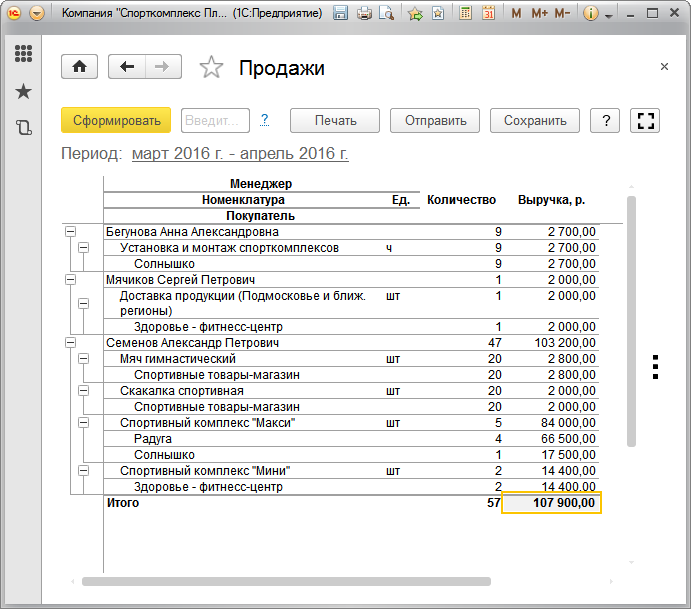Open the calendar icon in title bar
The height and width of the screenshot is (609, 691).
tap(489, 14)
